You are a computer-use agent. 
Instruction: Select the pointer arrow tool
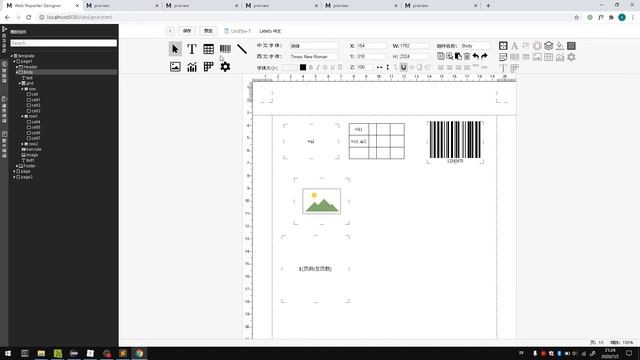pyautogui.click(x=175, y=49)
